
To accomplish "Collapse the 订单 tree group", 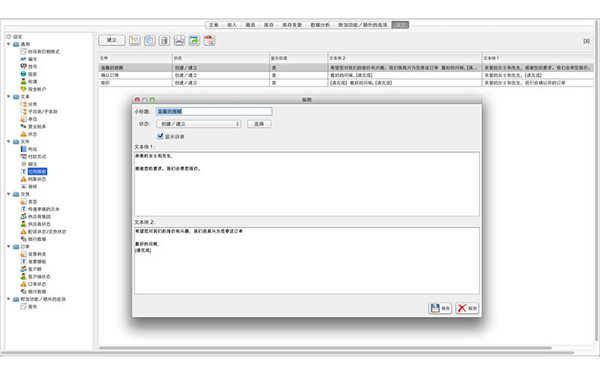I will point(8,246).
